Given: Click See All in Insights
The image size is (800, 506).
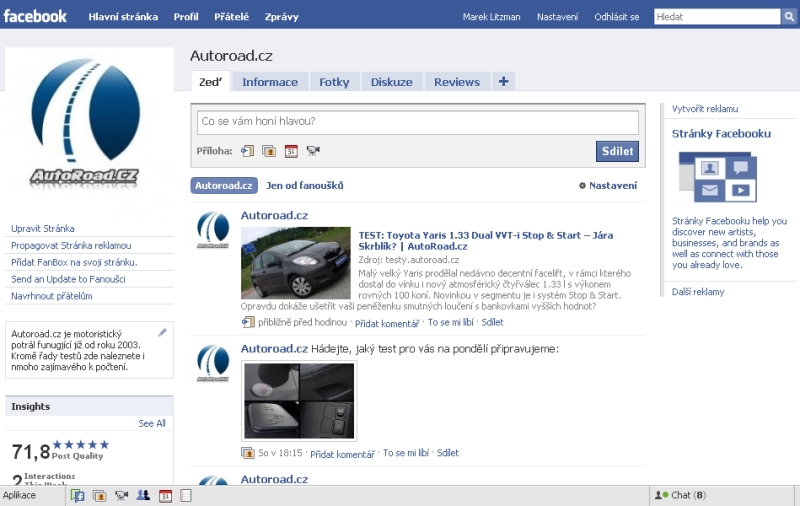Looking at the screenshot, I should pos(152,423).
